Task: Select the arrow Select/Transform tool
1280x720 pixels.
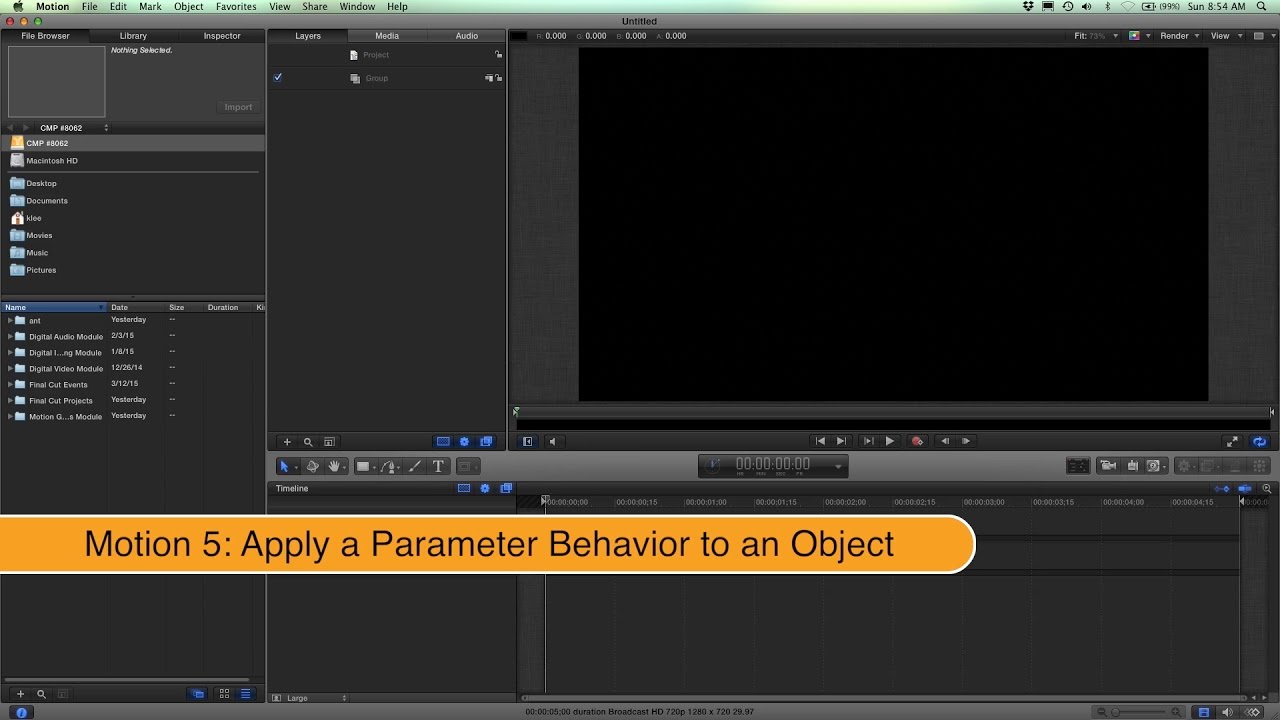Action: [x=284, y=466]
